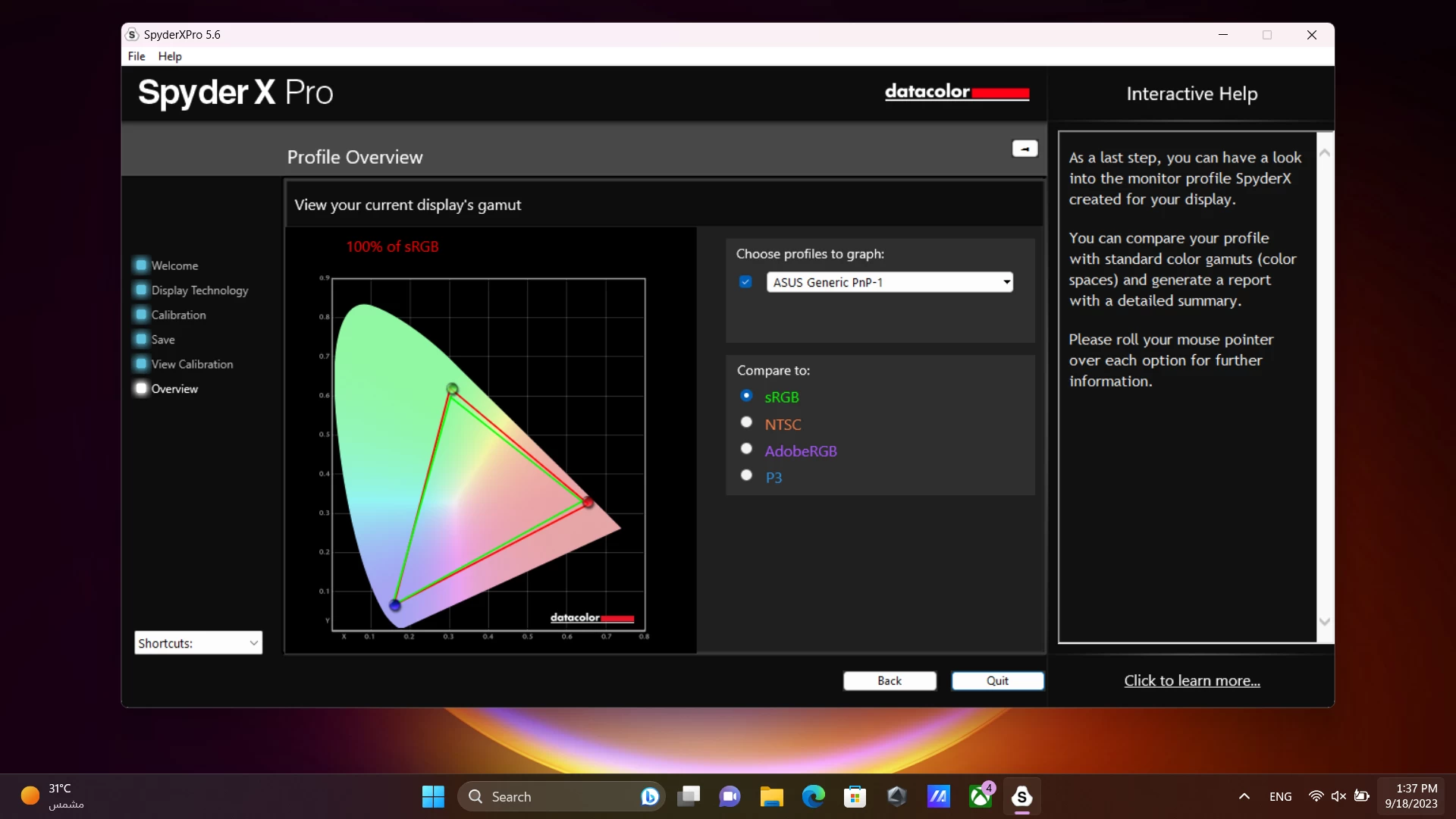Click the View Calibration step icon
Viewport: 1456px width, 819px height.
pyautogui.click(x=141, y=364)
